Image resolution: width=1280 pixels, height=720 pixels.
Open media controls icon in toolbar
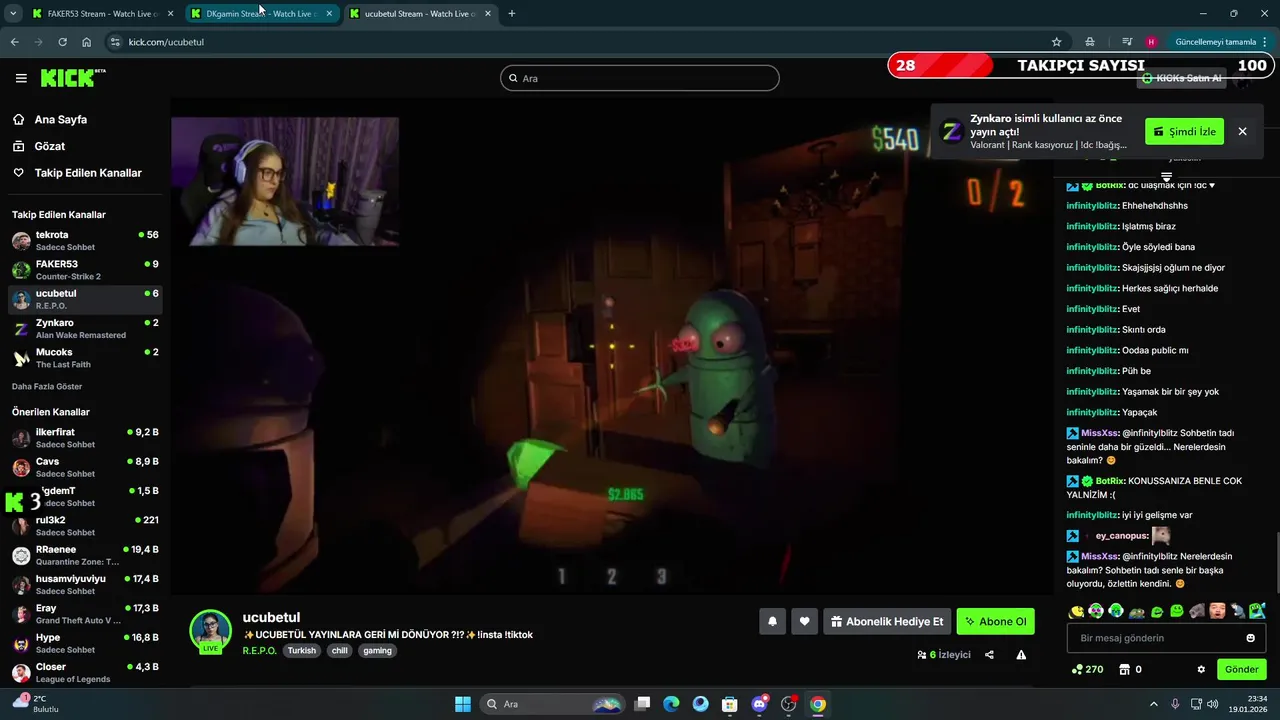coord(1127,42)
